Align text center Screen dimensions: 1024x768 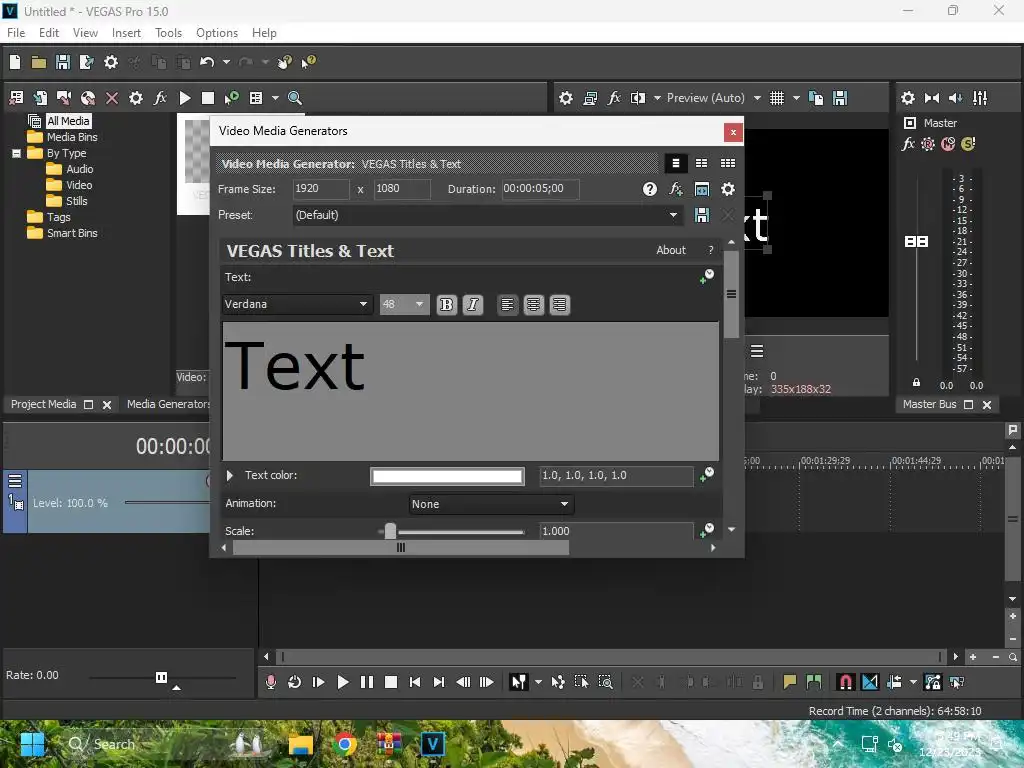click(534, 304)
